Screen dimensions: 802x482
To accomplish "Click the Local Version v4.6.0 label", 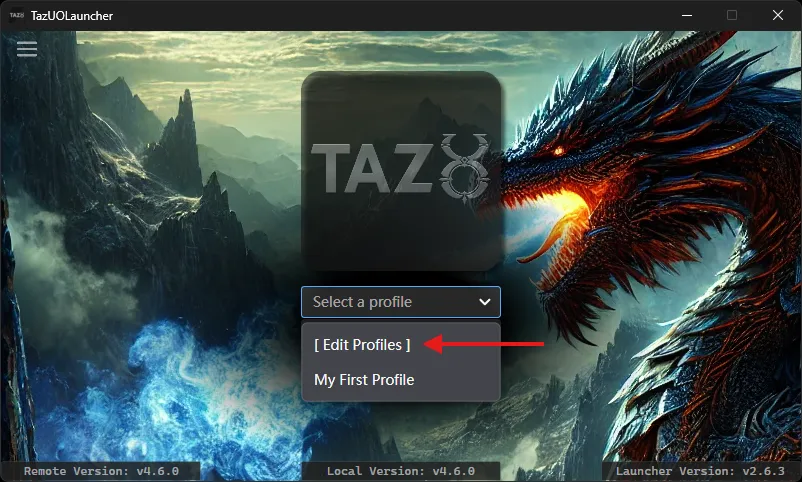I will pos(400,471).
